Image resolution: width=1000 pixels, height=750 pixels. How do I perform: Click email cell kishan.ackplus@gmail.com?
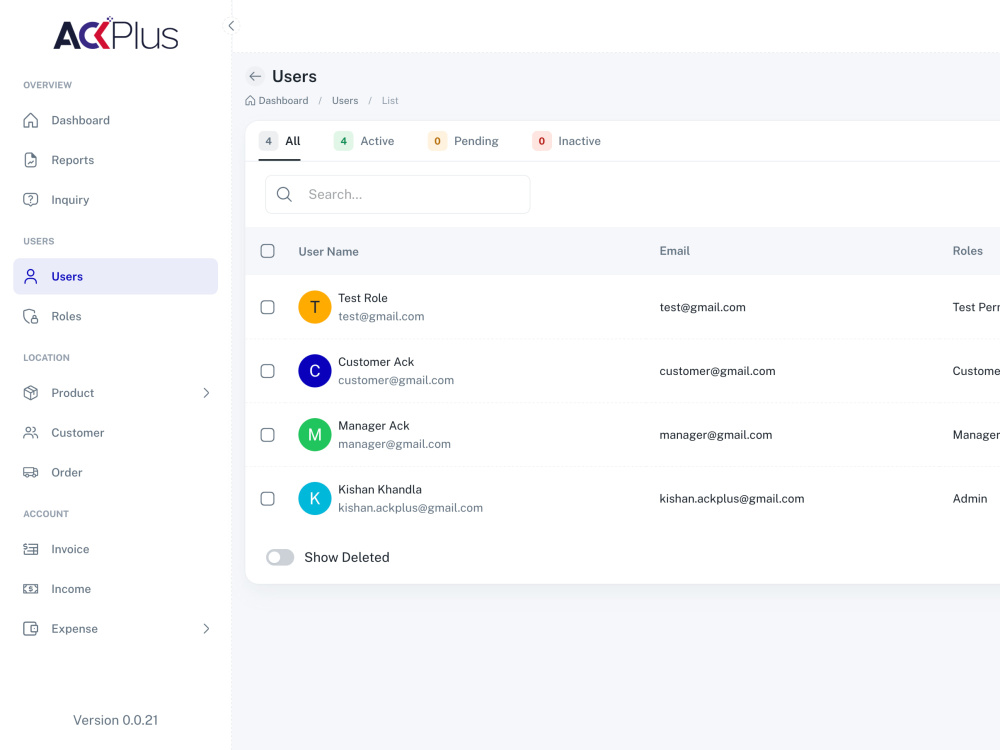(x=732, y=499)
